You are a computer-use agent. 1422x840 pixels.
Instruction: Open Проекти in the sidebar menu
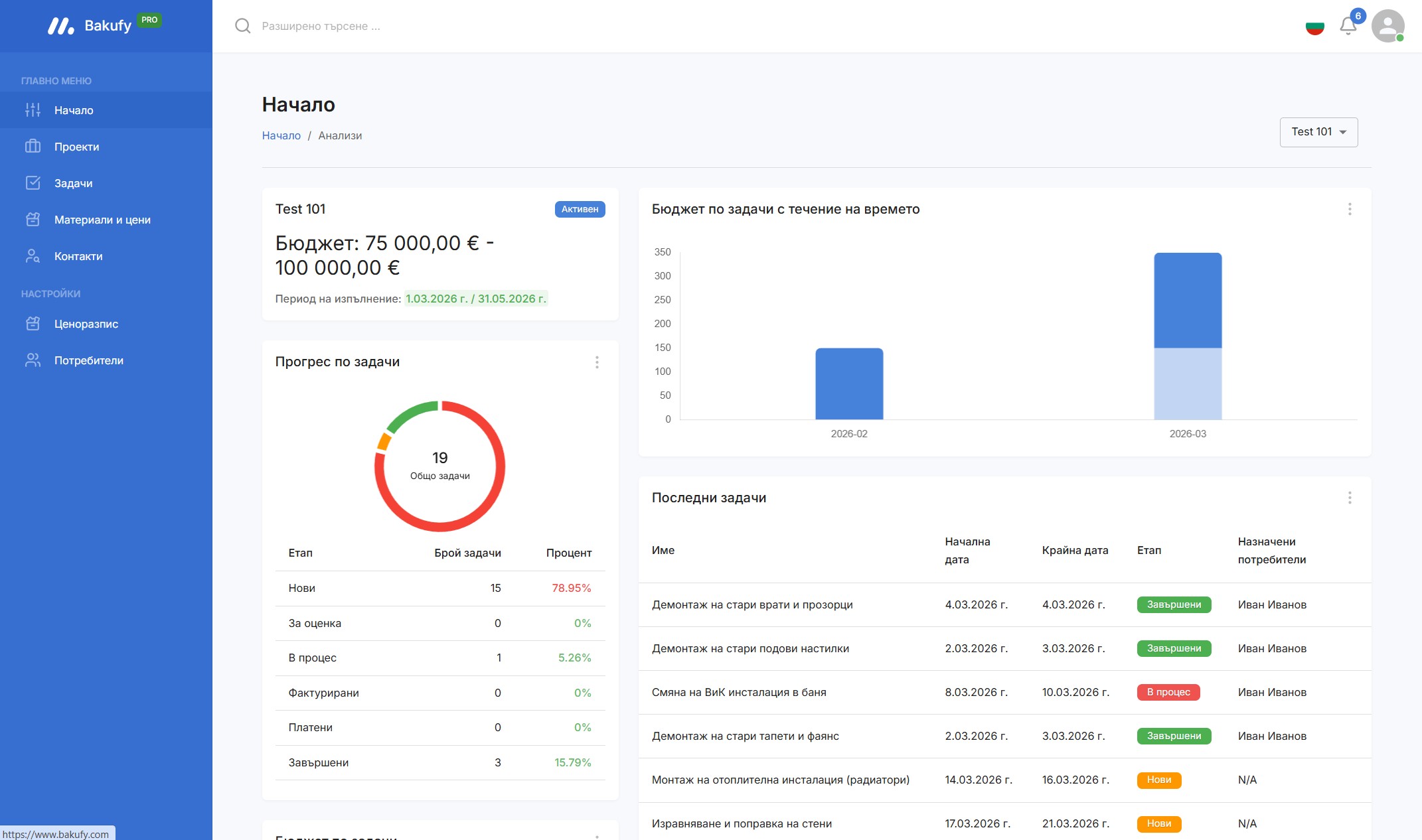point(106,147)
